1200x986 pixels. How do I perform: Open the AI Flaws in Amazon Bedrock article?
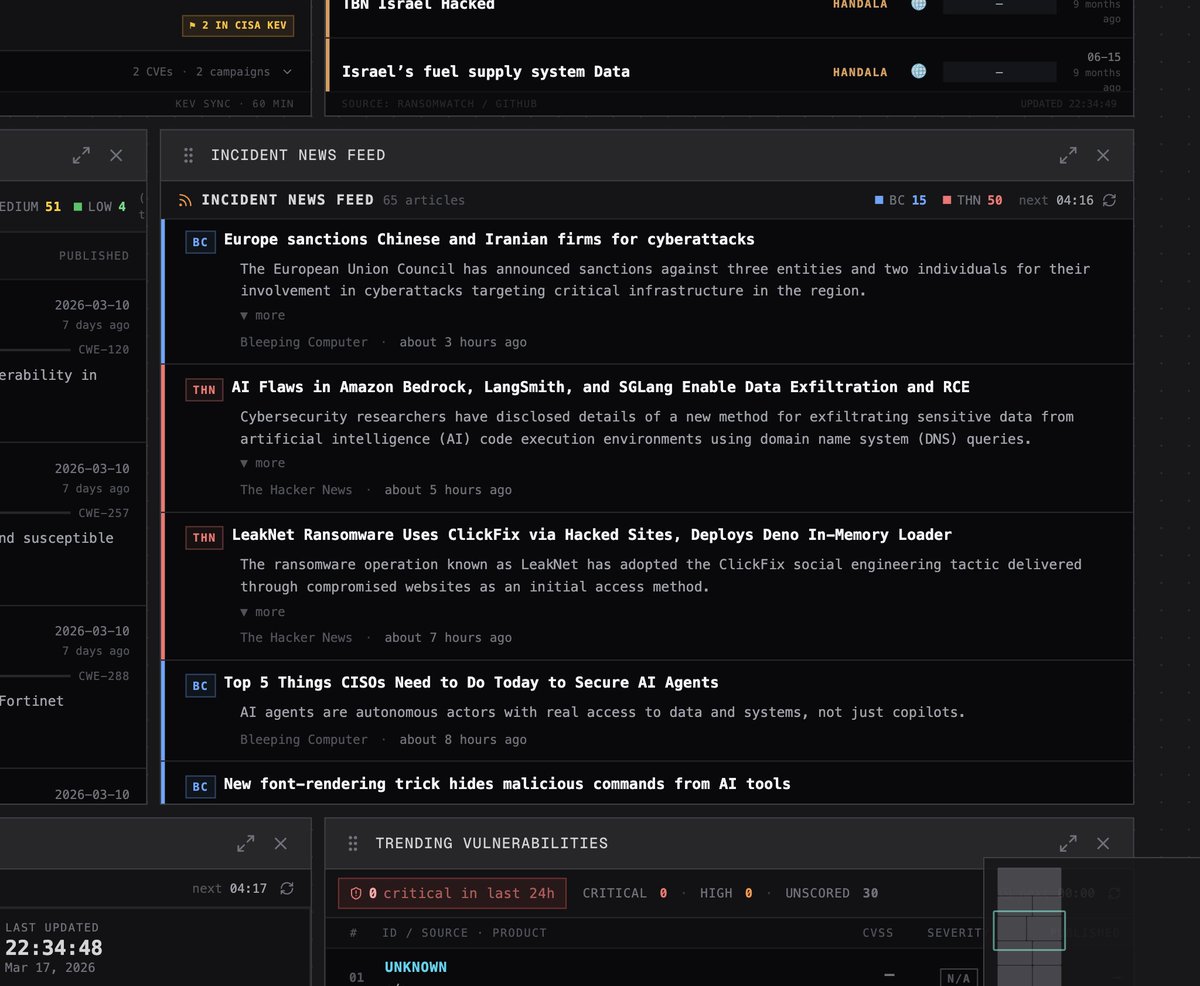point(600,387)
